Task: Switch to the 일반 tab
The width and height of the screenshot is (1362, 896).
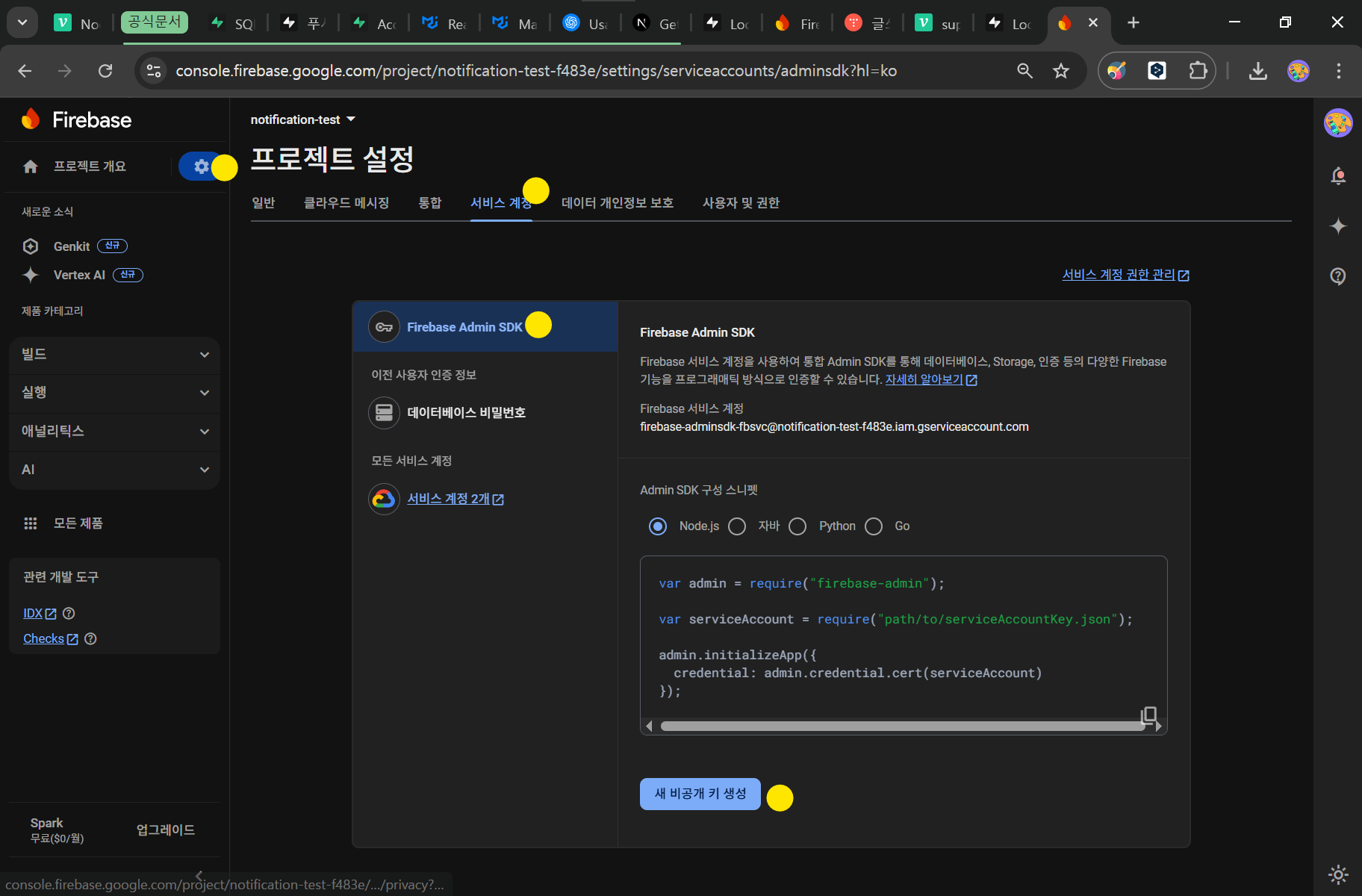Action: (x=264, y=203)
